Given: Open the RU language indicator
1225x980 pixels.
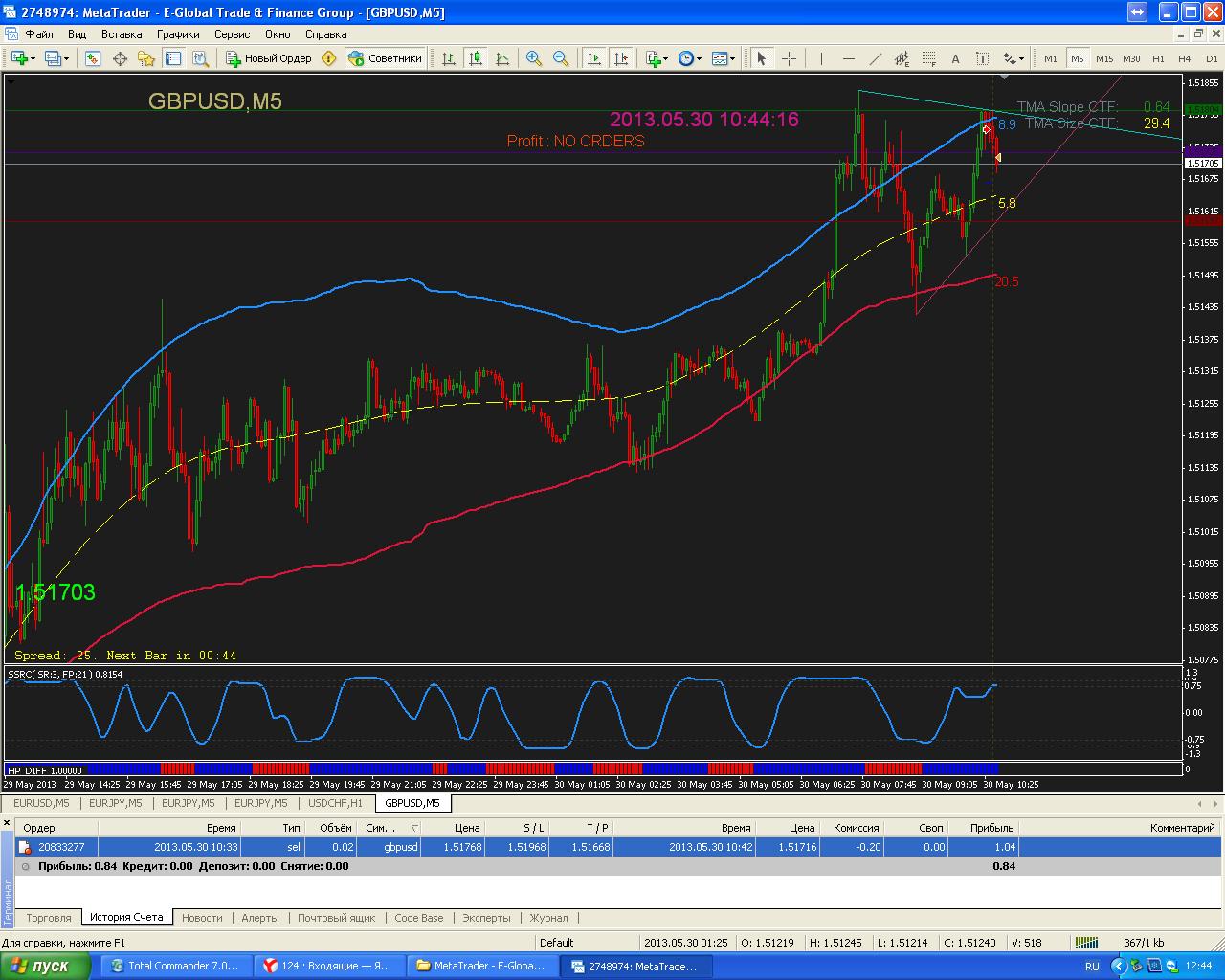Looking at the screenshot, I should pyautogui.click(x=1092, y=967).
